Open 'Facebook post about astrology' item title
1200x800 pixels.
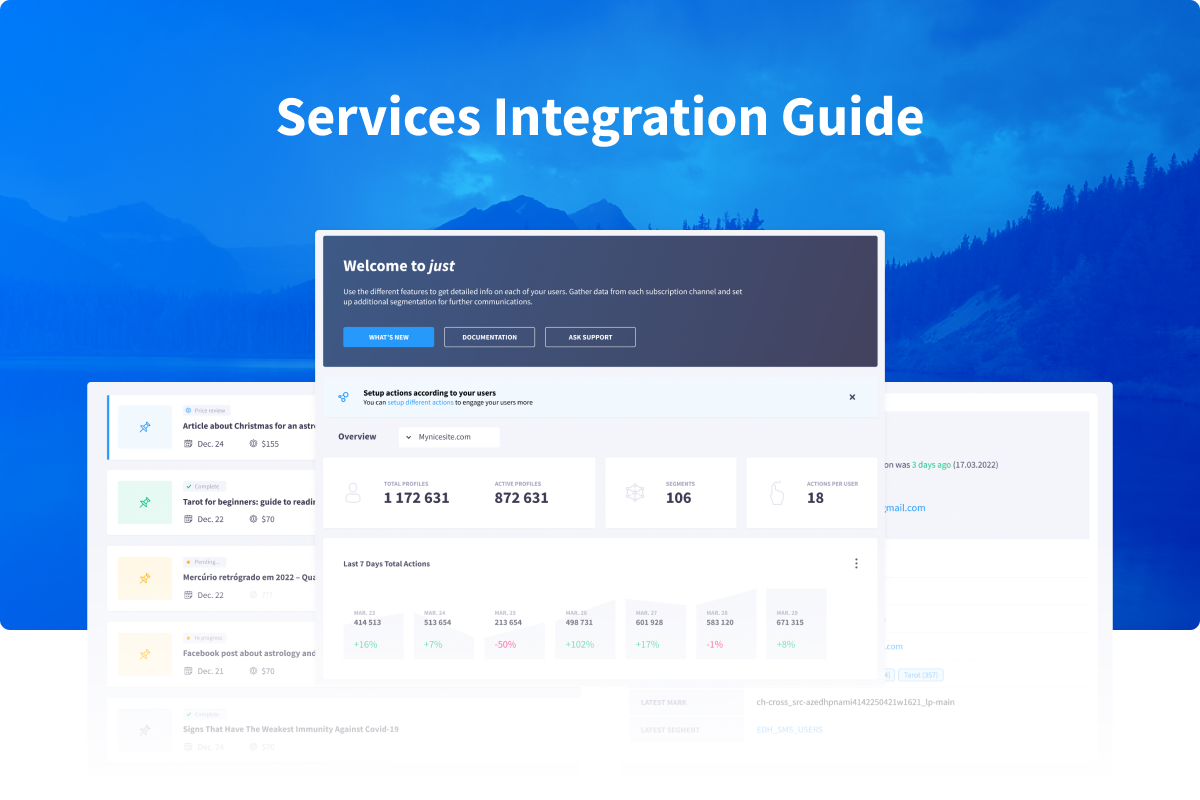point(249,653)
